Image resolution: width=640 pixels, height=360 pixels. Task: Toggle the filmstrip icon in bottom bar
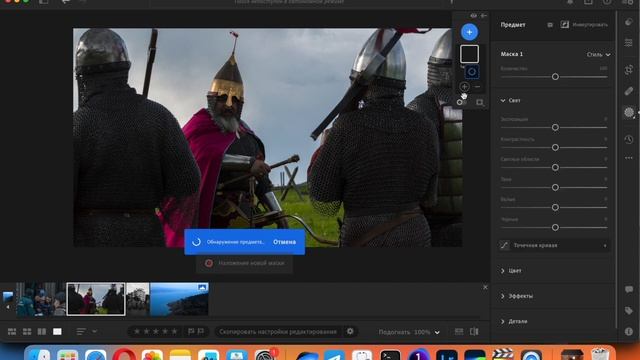pyautogui.click(x=459, y=331)
